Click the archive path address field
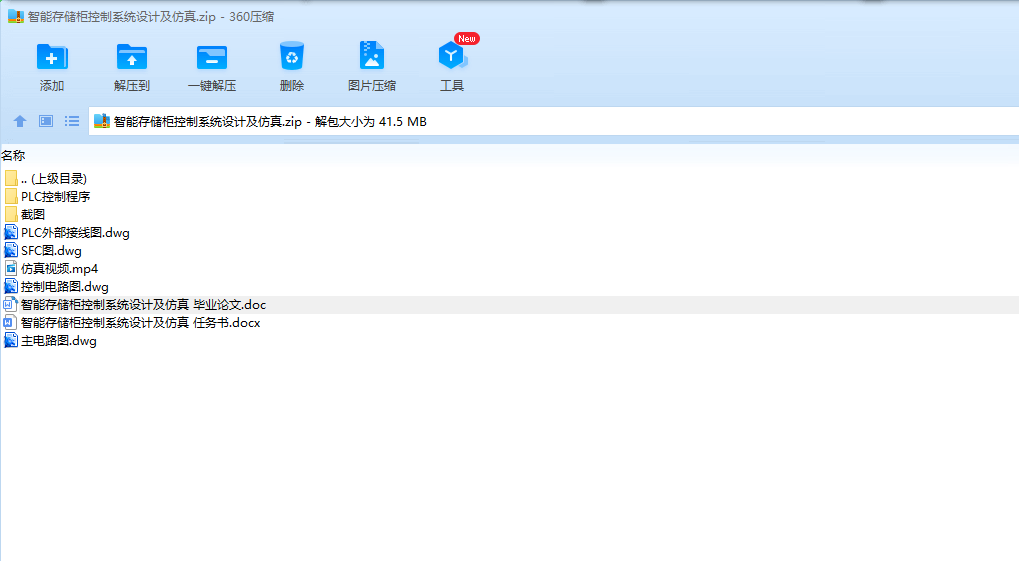Screen dimensions: 1019x561 (554, 122)
